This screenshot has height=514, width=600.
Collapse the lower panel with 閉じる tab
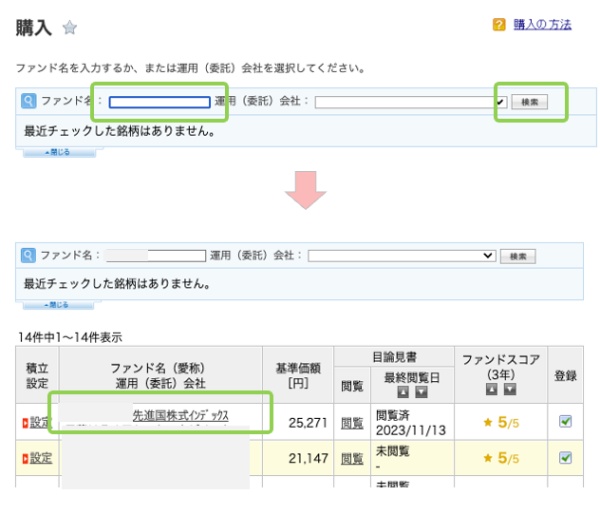pyautogui.click(x=59, y=305)
